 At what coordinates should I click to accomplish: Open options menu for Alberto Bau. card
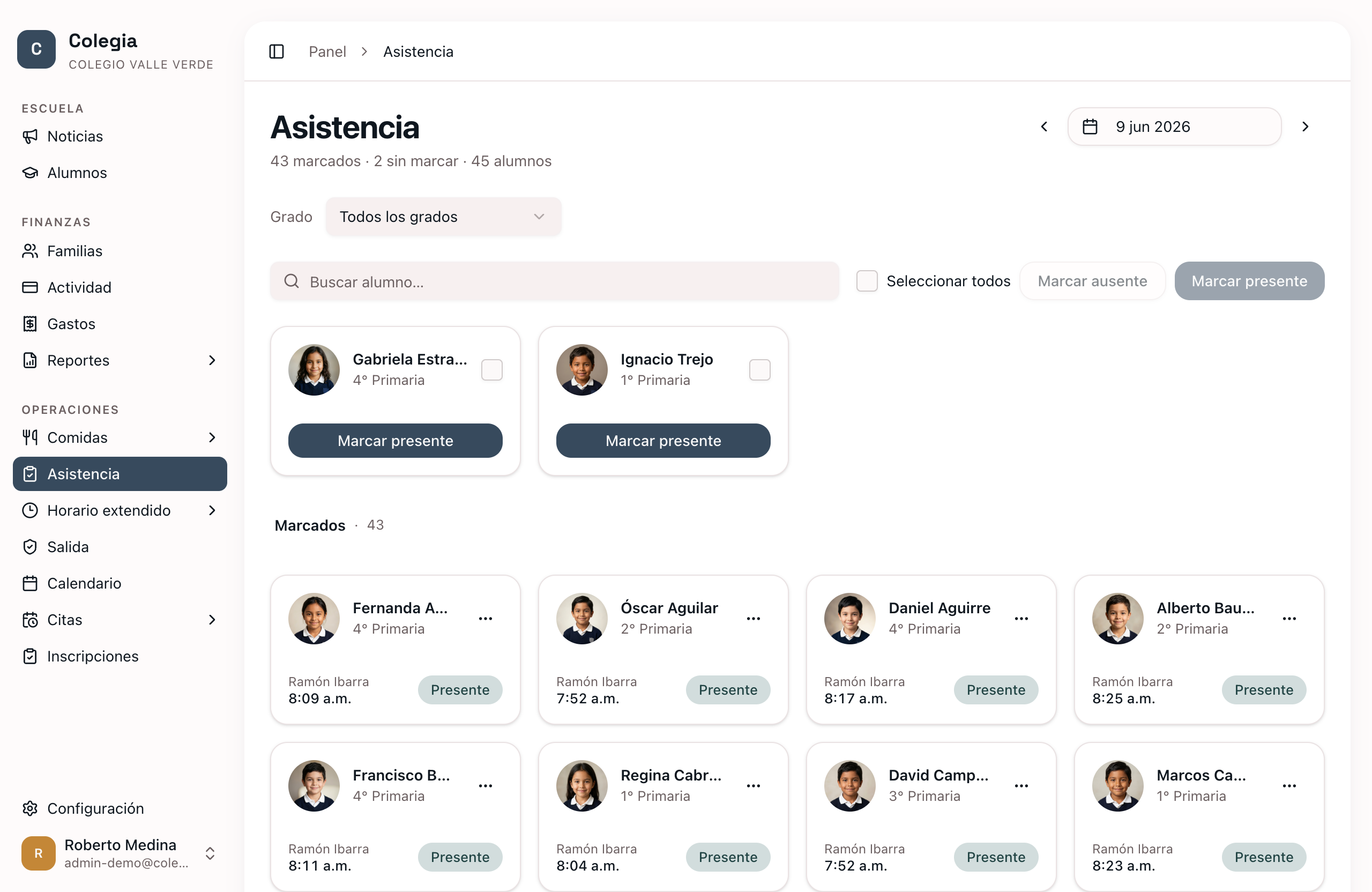(1289, 619)
